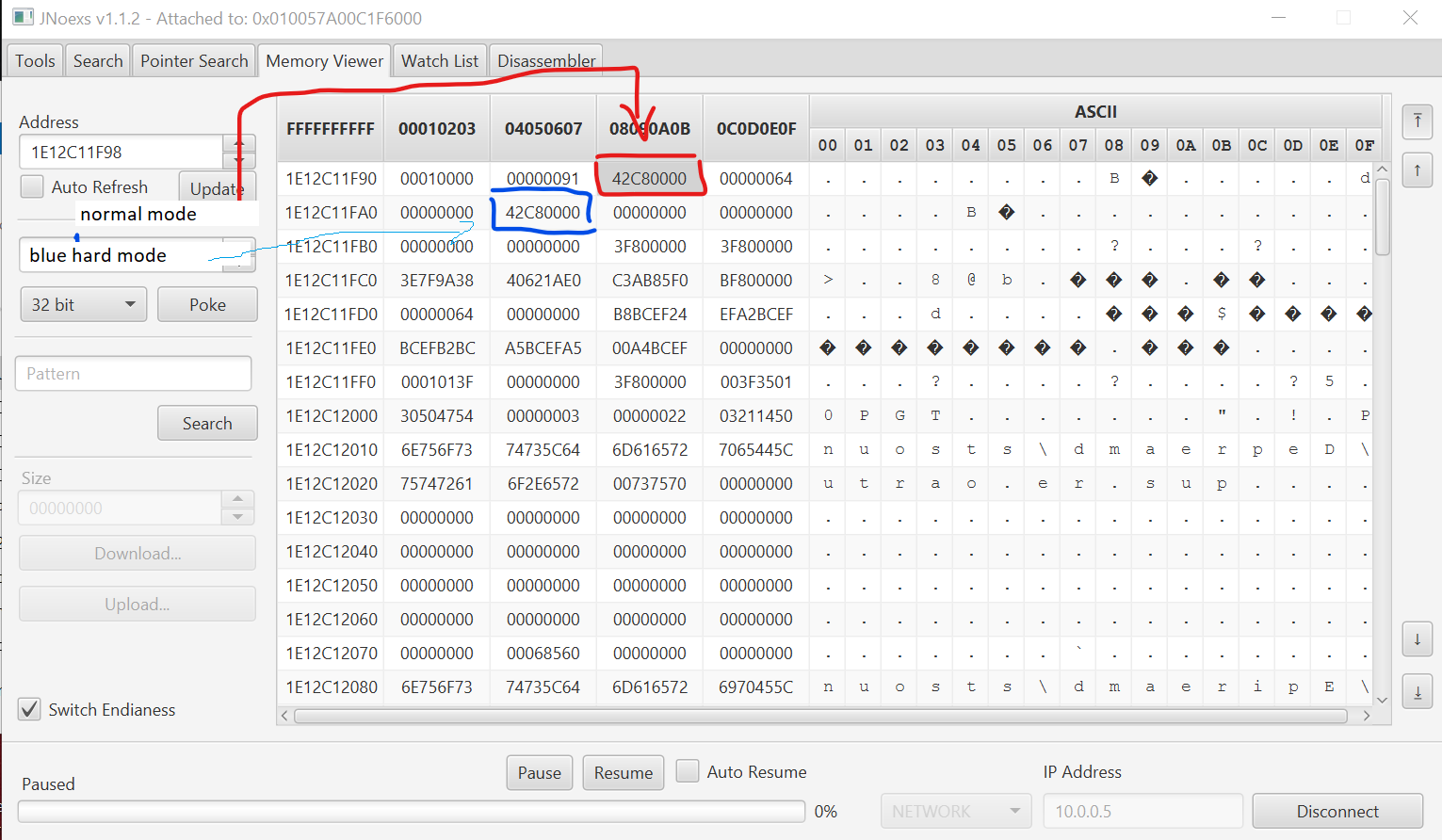1442x840 pixels.
Task: Select cell 42C80000 in row 1E12C11FA0
Action: [x=543, y=212]
